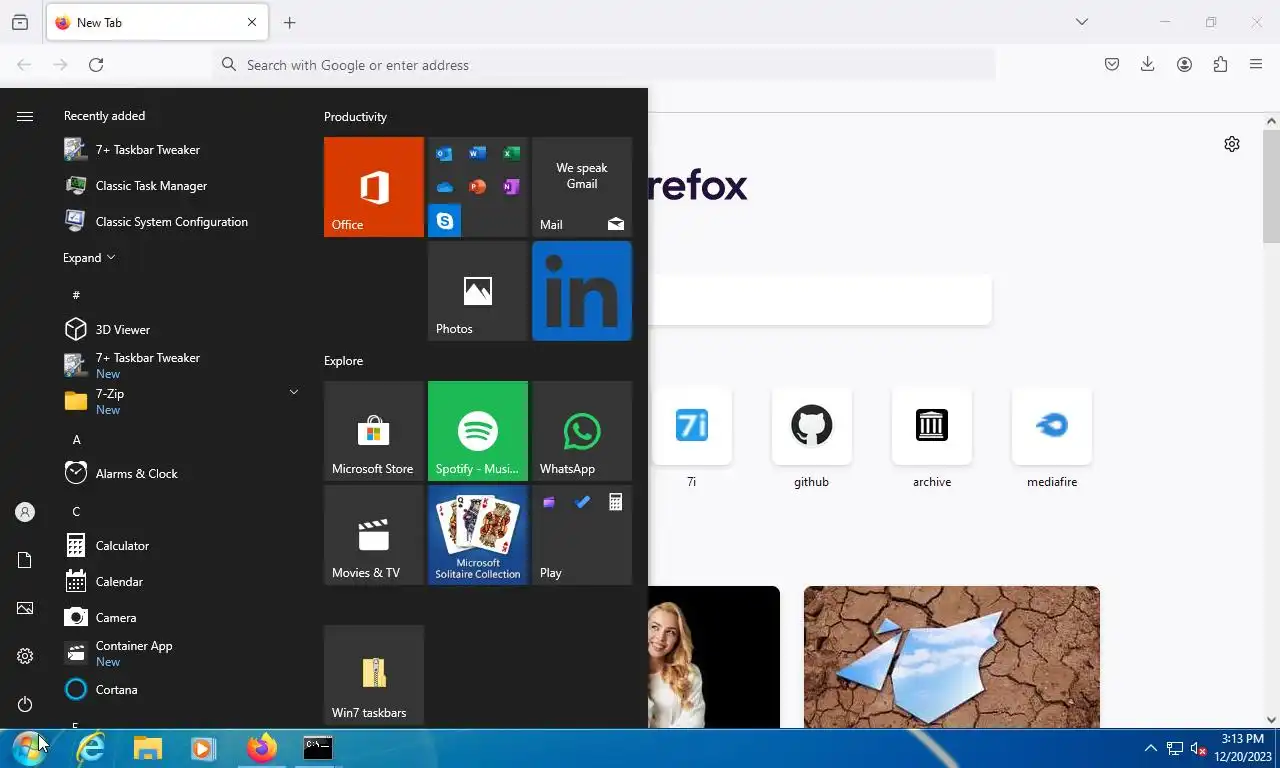Expand the Start hamburger menu

(x=25, y=116)
